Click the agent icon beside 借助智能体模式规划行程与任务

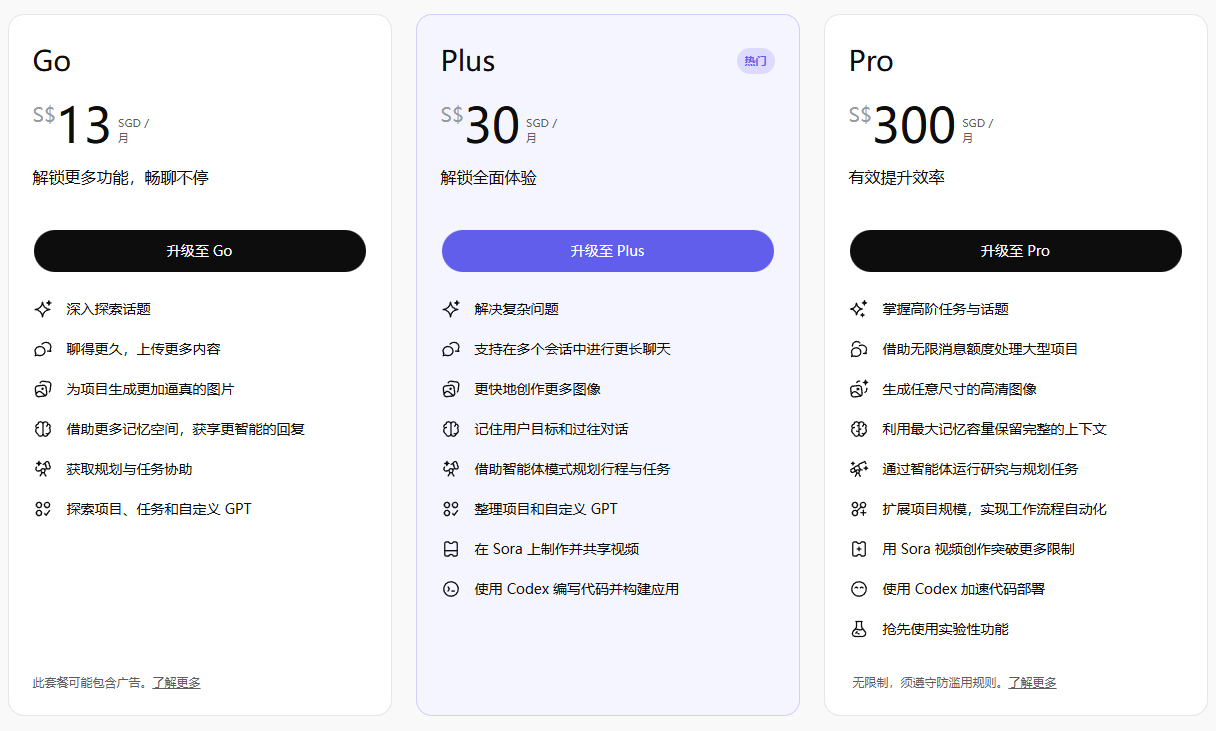(x=452, y=469)
